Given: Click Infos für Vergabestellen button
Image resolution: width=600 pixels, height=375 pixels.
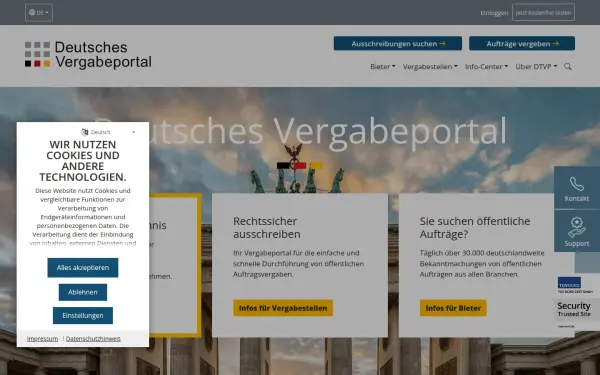Looking at the screenshot, I should (x=283, y=308).
